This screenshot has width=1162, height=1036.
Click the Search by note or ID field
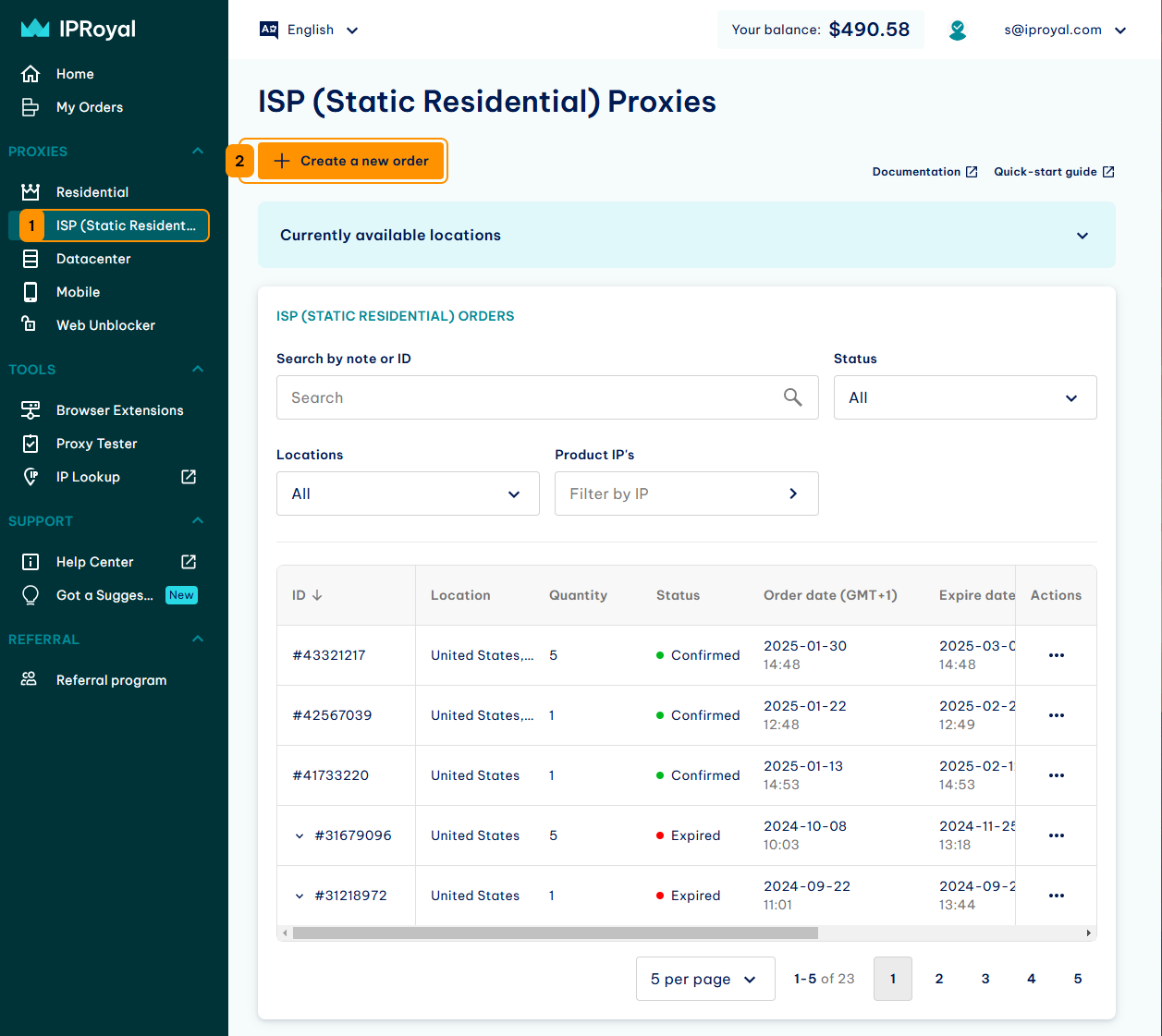click(547, 397)
